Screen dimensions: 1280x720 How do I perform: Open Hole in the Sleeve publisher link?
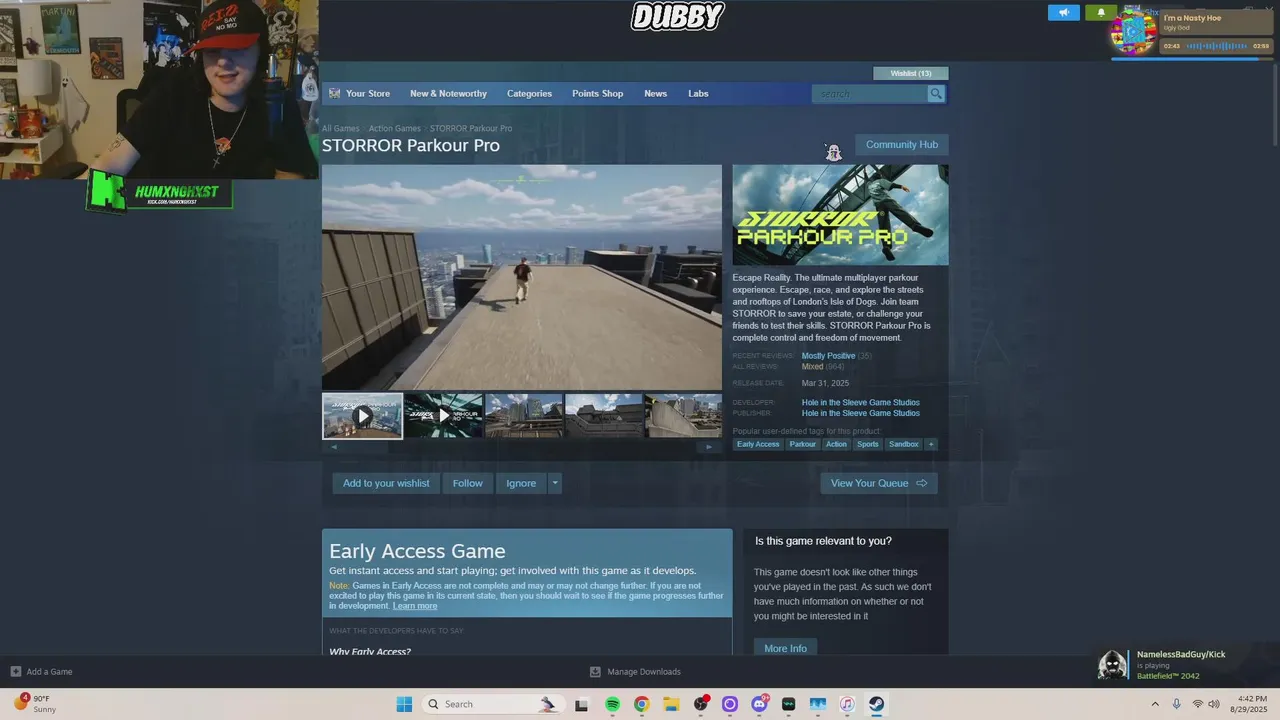tap(860, 413)
